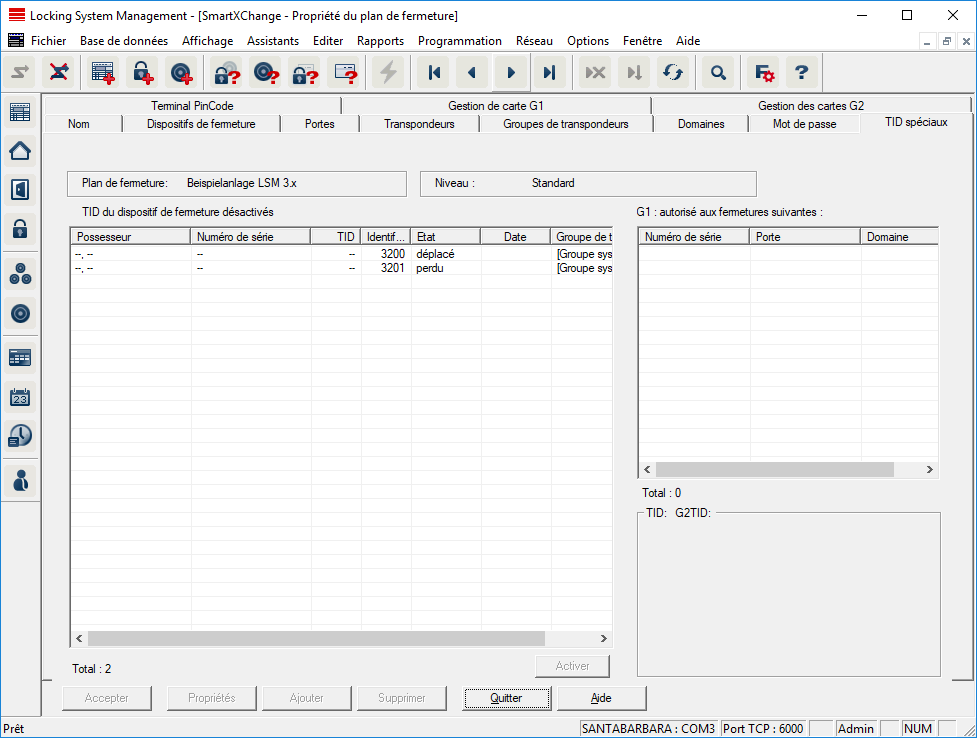Click the calendar icon in sidebar
977x738 pixels.
[x=20, y=397]
